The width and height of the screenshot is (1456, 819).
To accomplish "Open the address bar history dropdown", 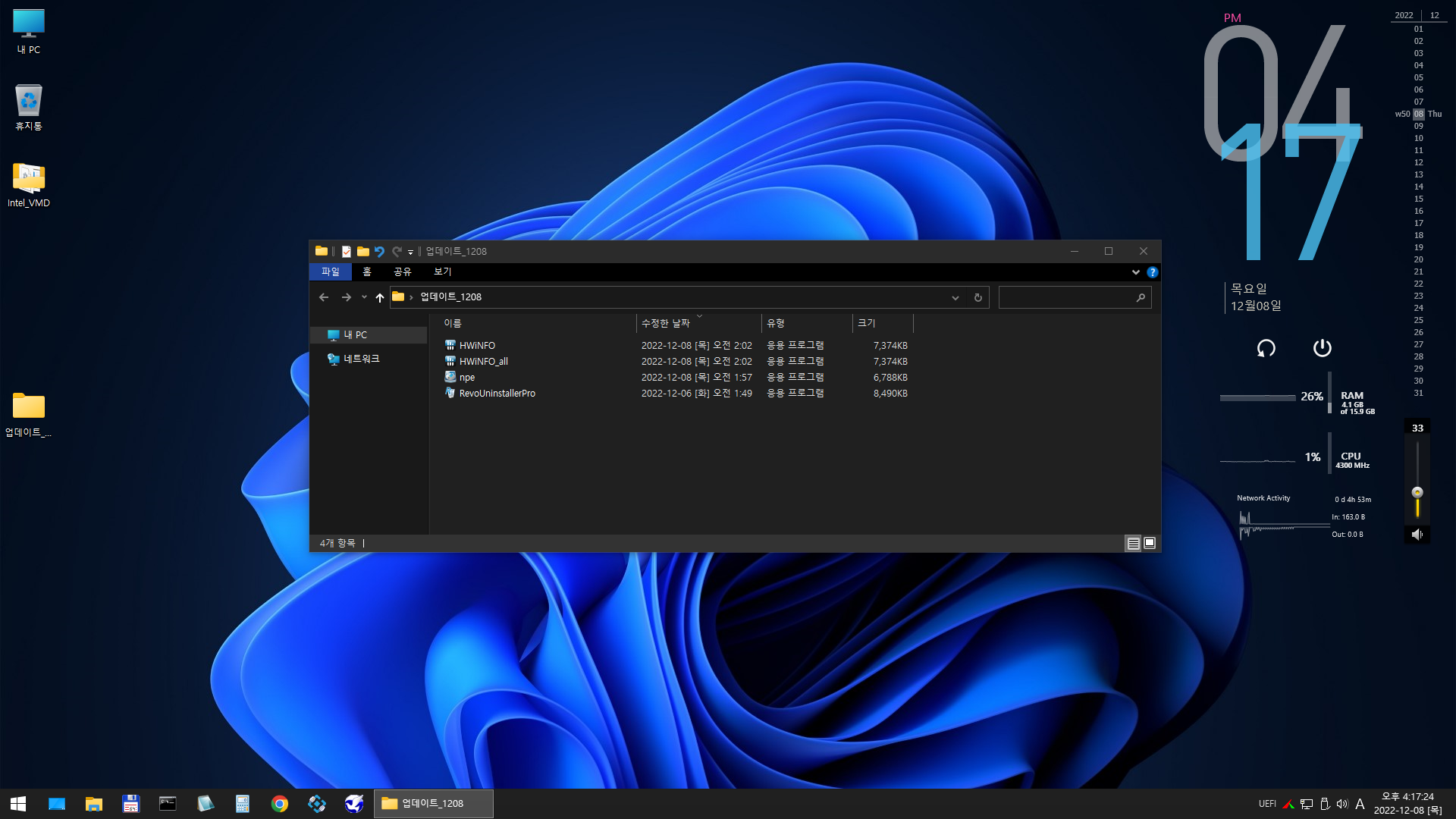I will click(x=955, y=298).
